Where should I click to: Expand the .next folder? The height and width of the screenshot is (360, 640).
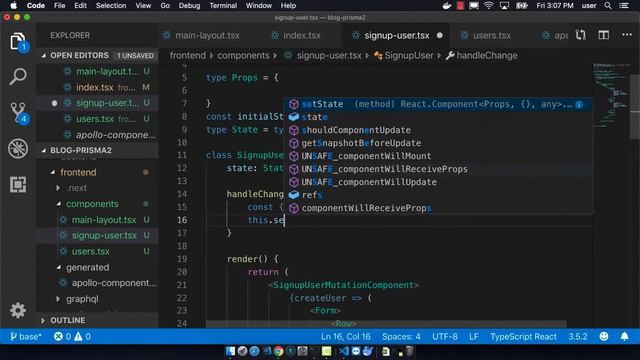coord(58,188)
